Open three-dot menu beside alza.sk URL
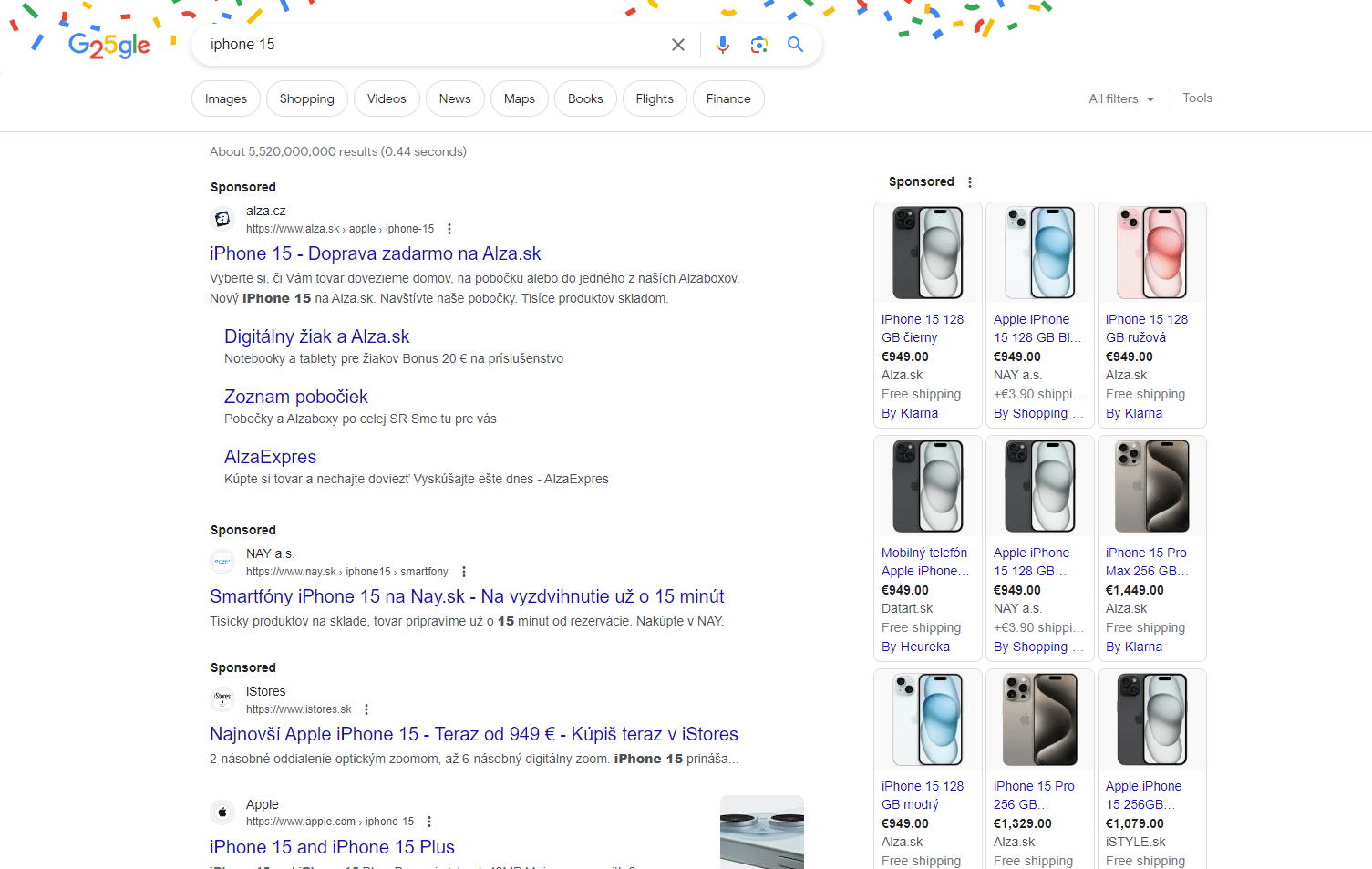Image resolution: width=1372 pixels, height=869 pixels. tap(449, 229)
